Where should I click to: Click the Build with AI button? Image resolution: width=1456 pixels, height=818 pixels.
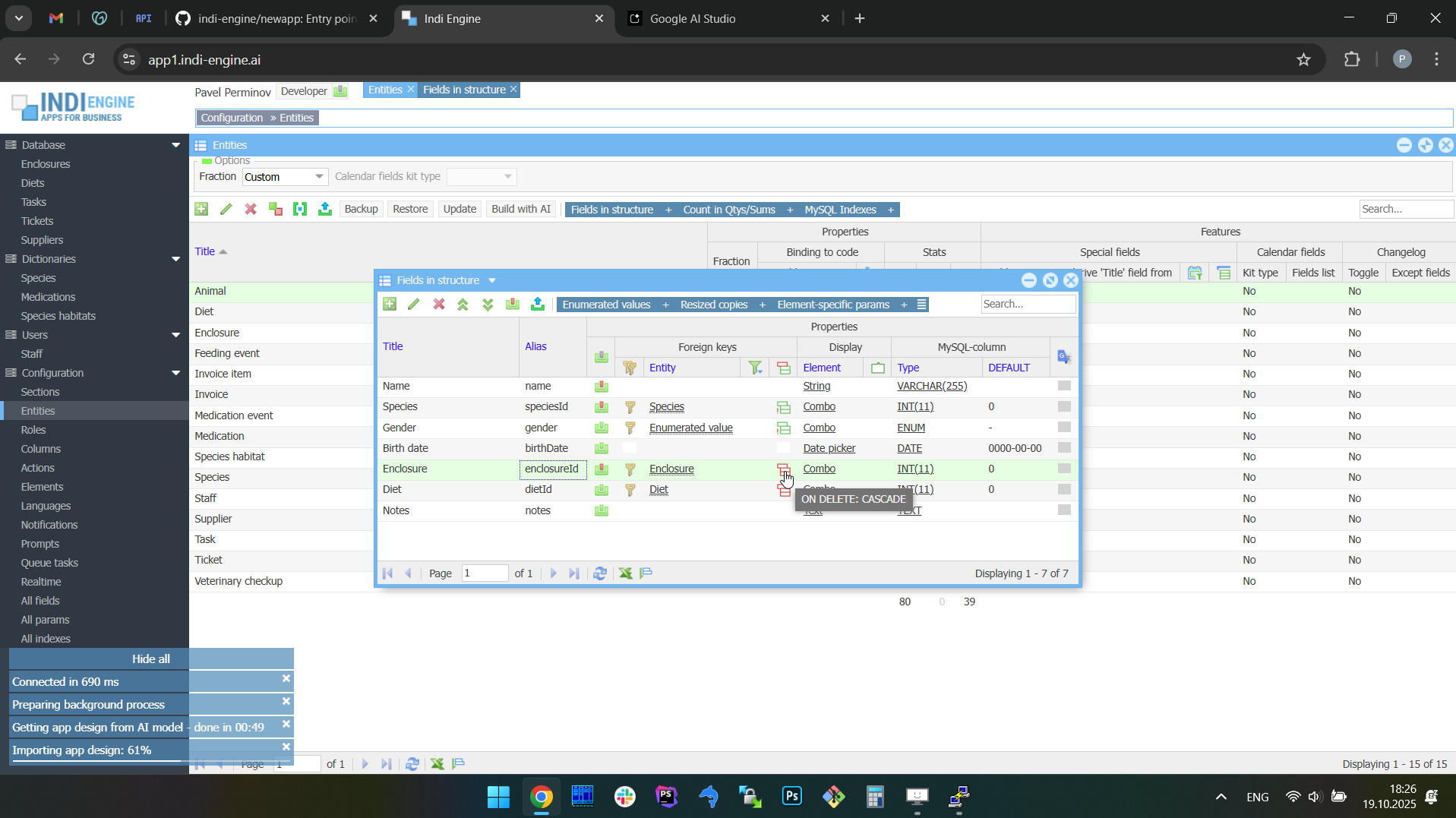pyautogui.click(x=520, y=210)
